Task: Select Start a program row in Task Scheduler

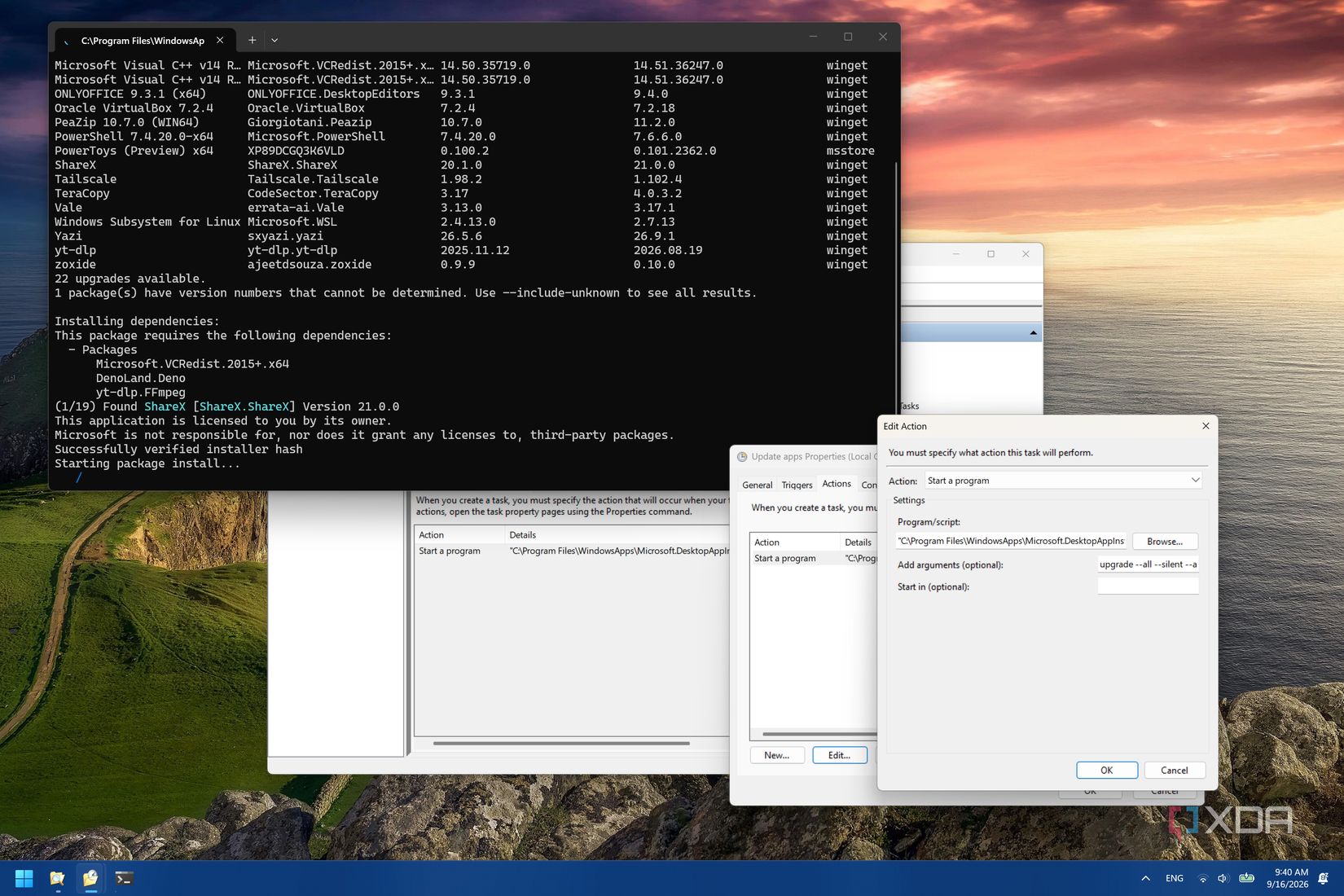Action: tap(573, 551)
